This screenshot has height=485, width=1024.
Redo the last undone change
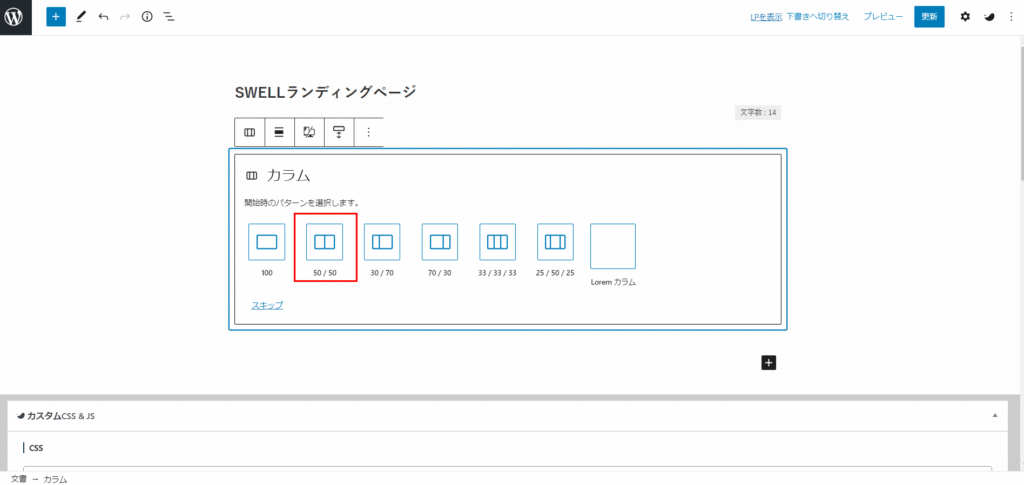[125, 17]
